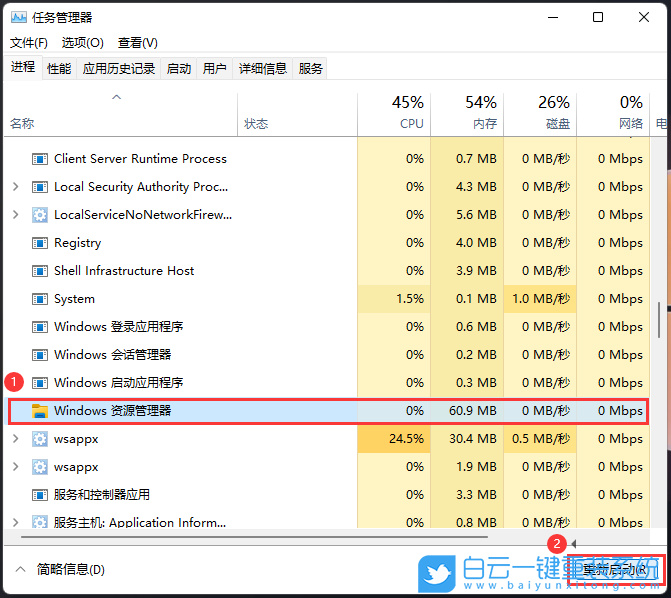The height and width of the screenshot is (598, 671).
Task: Select Windows 会话管理器 process name
Action: [x=113, y=355]
